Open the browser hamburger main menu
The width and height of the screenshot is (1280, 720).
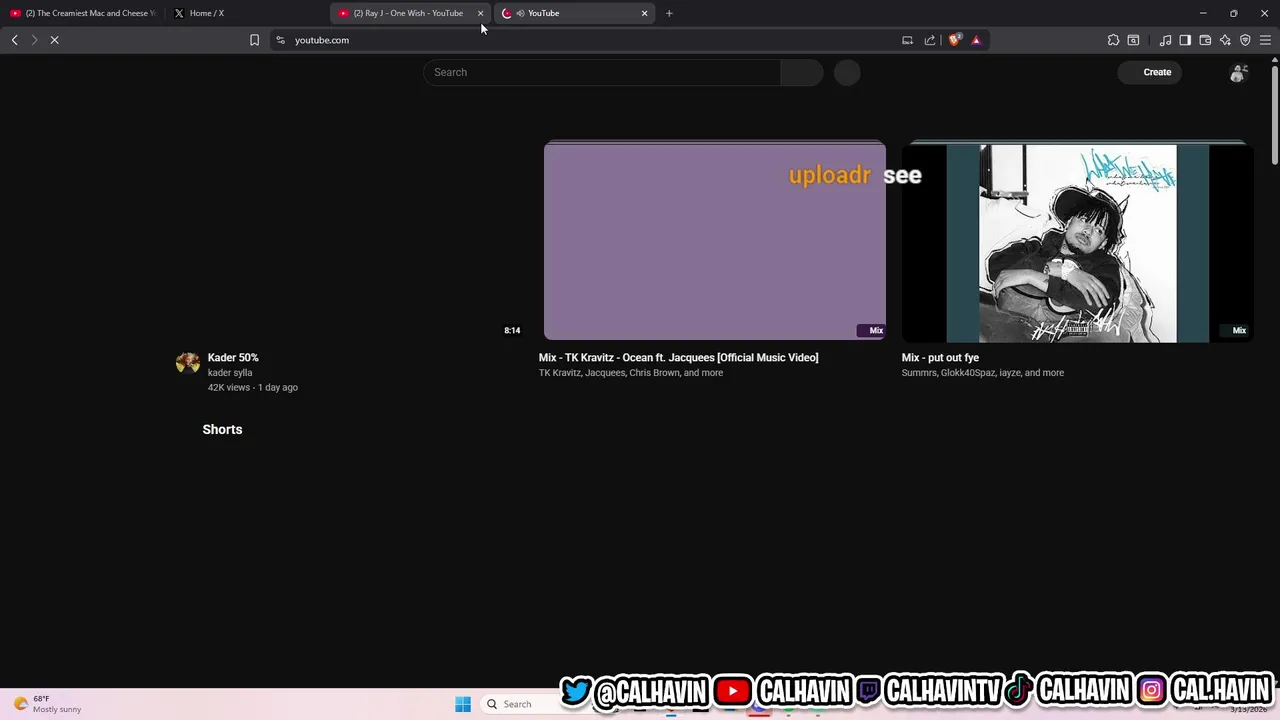(x=1265, y=40)
